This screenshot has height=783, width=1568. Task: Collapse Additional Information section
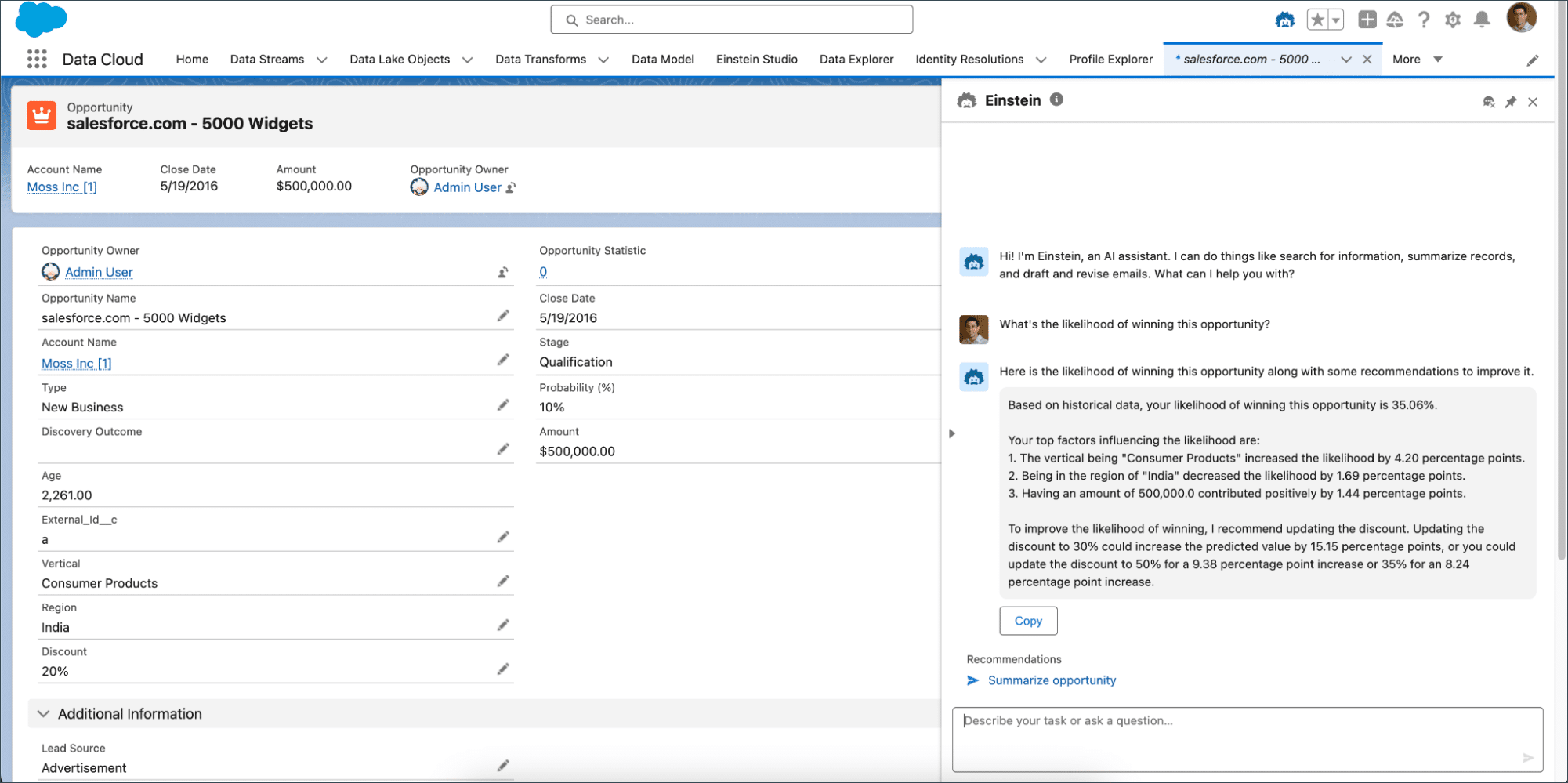(44, 714)
